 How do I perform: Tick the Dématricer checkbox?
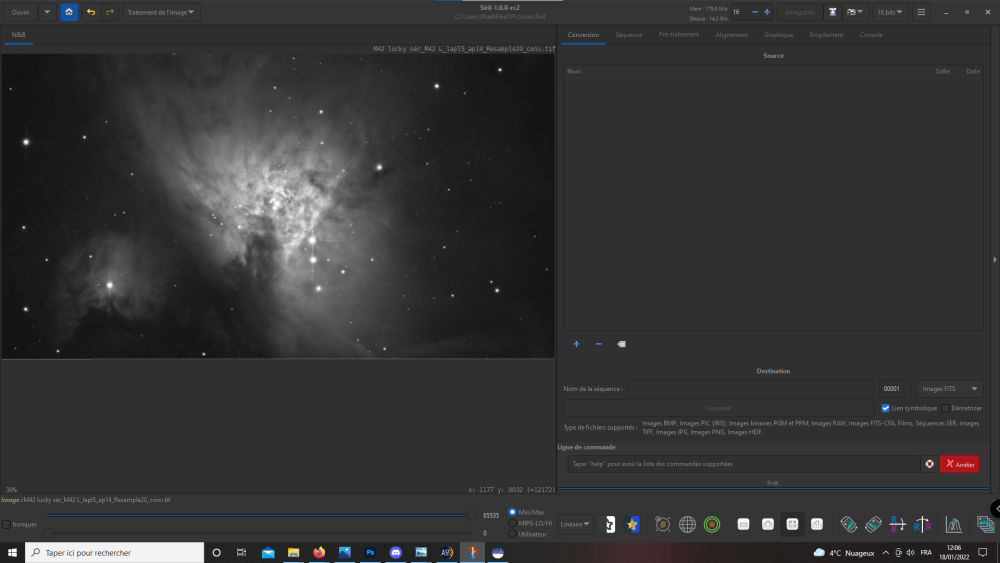pyautogui.click(x=946, y=408)
